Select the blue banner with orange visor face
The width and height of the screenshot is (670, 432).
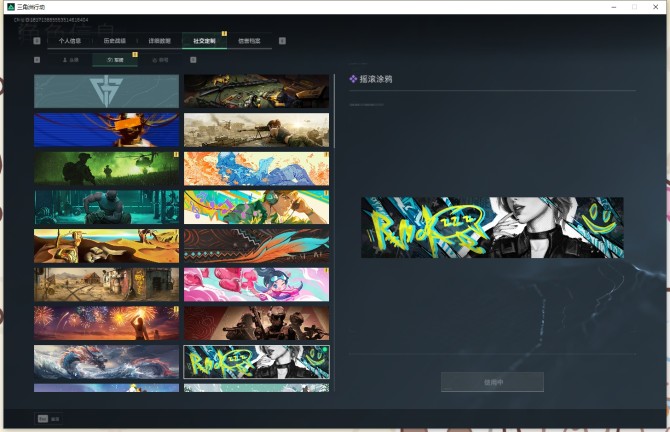[x=106, y=130]
